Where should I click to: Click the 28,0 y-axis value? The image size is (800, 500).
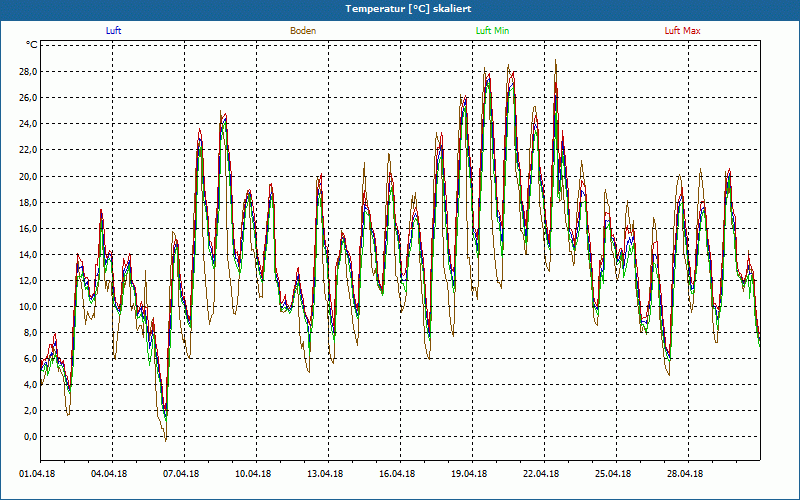coord(28,71)
